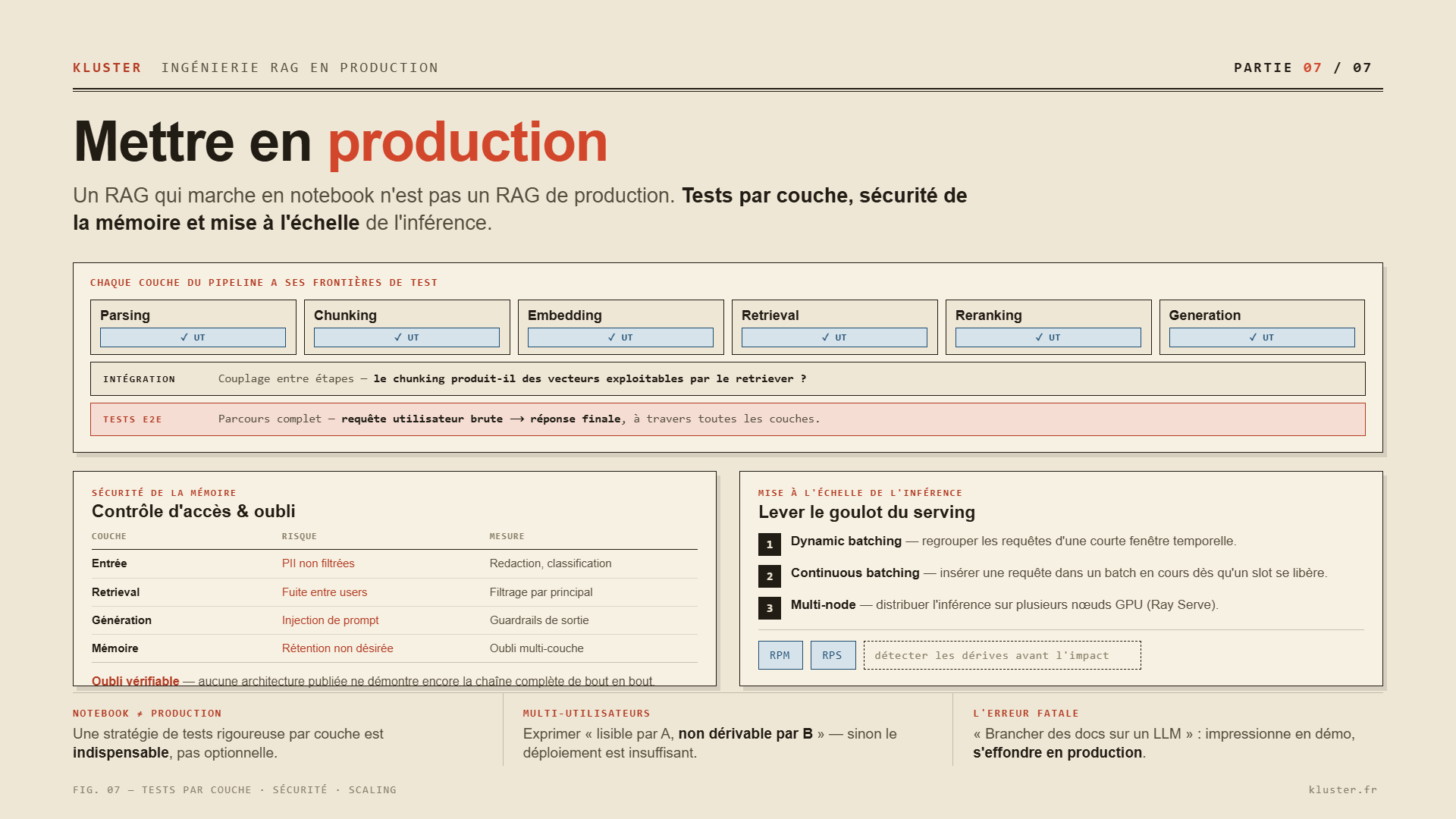Click the KLUSTER brand label in header
1456x819 pixels.
pyautogui.click(x=107, y=67)
